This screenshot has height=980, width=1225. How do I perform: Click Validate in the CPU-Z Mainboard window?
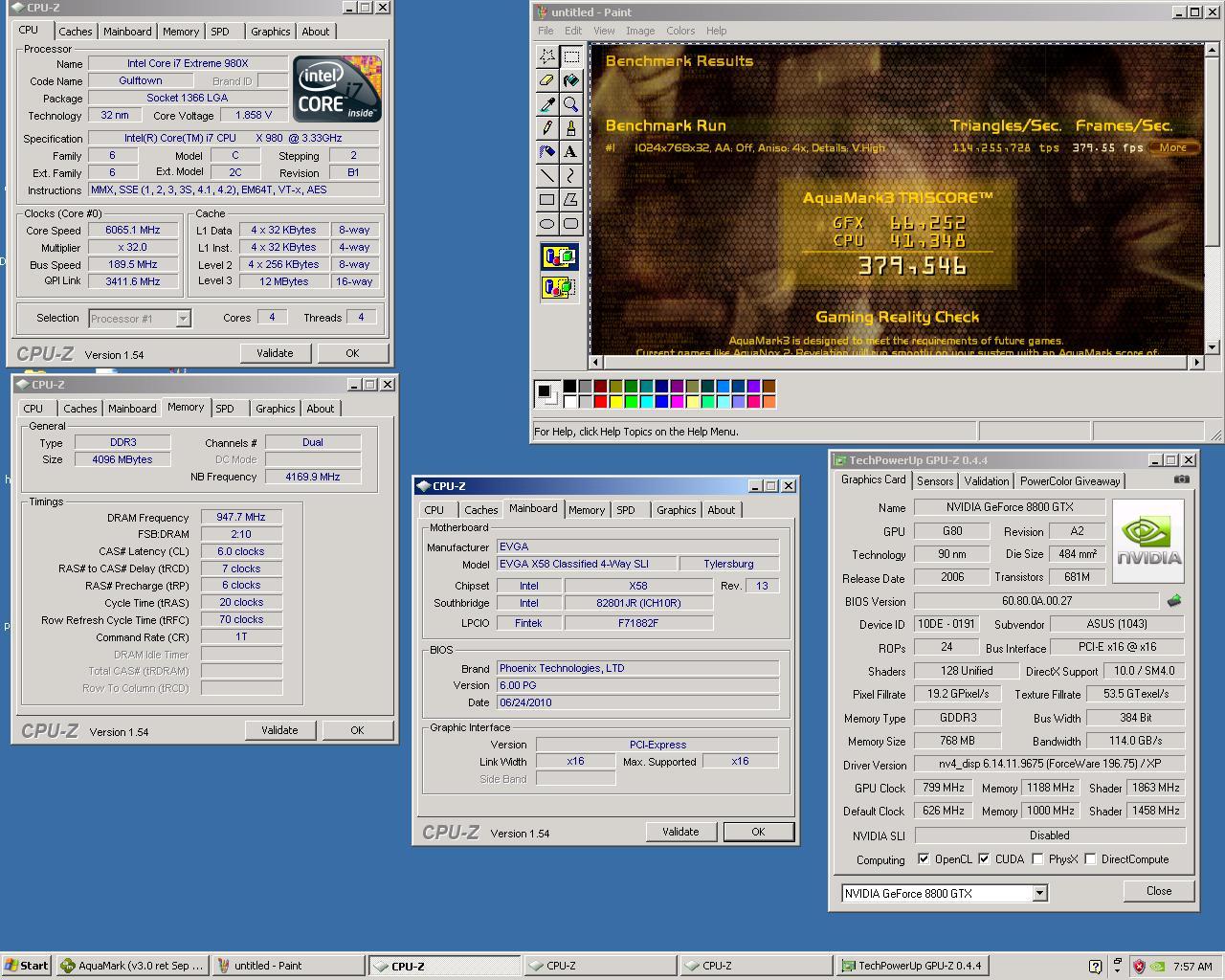[680, 832]
